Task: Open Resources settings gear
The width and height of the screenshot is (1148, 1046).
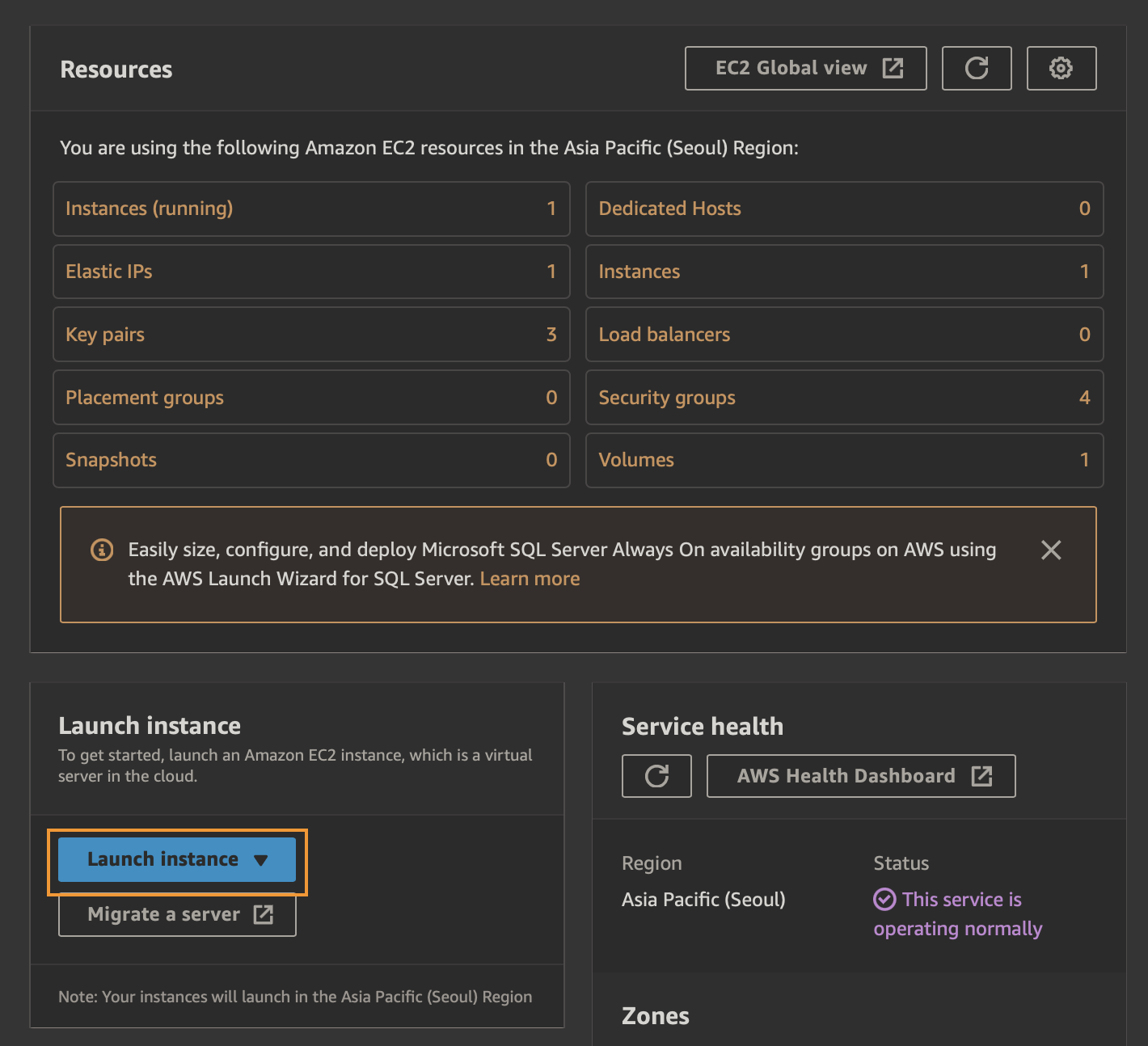Action: [x=1061, y=68]
